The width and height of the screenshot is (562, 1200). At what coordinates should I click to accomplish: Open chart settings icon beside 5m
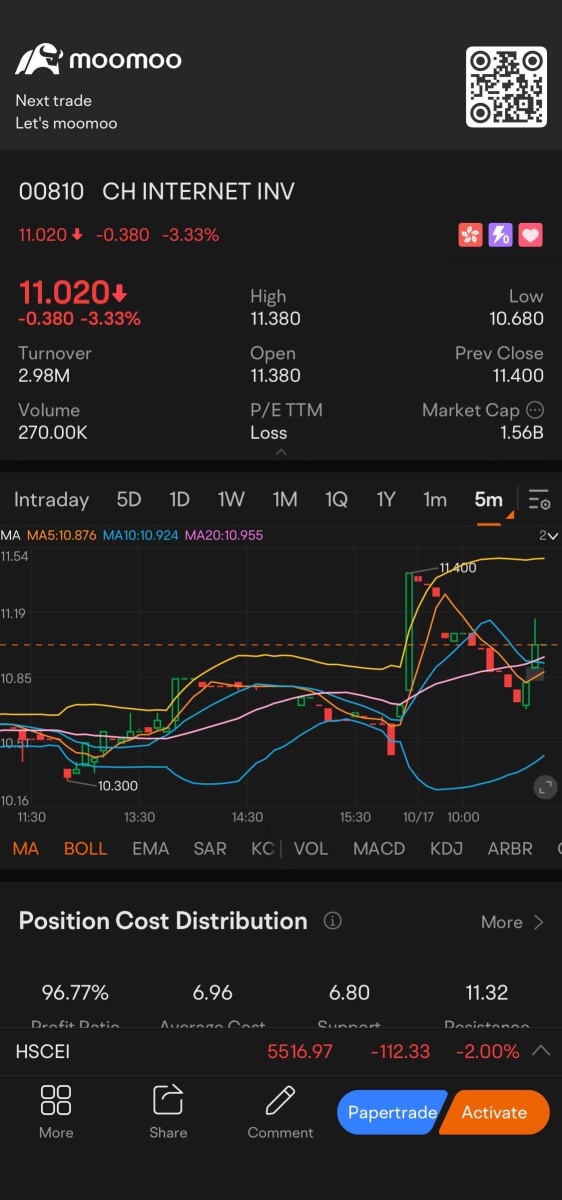[x=539, y=499]
